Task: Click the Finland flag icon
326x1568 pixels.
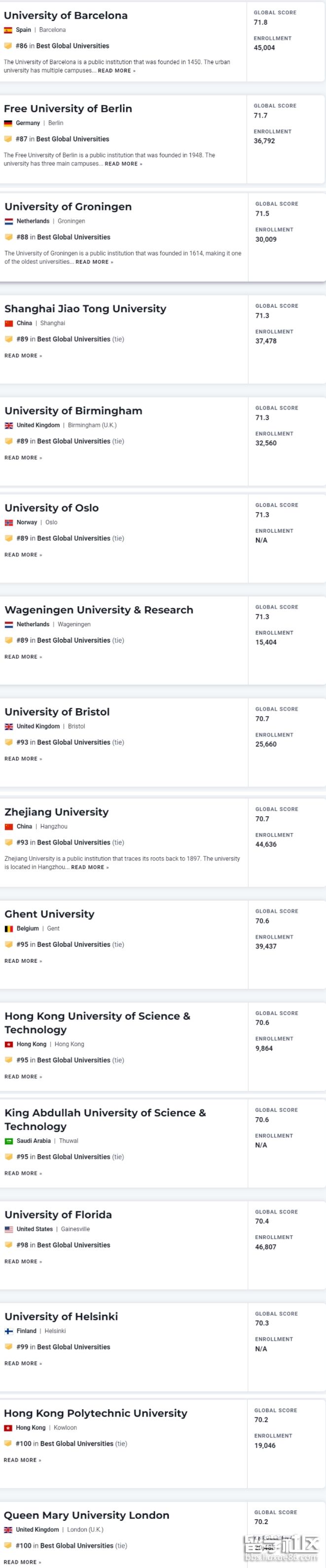Action: coord(8,1331)
